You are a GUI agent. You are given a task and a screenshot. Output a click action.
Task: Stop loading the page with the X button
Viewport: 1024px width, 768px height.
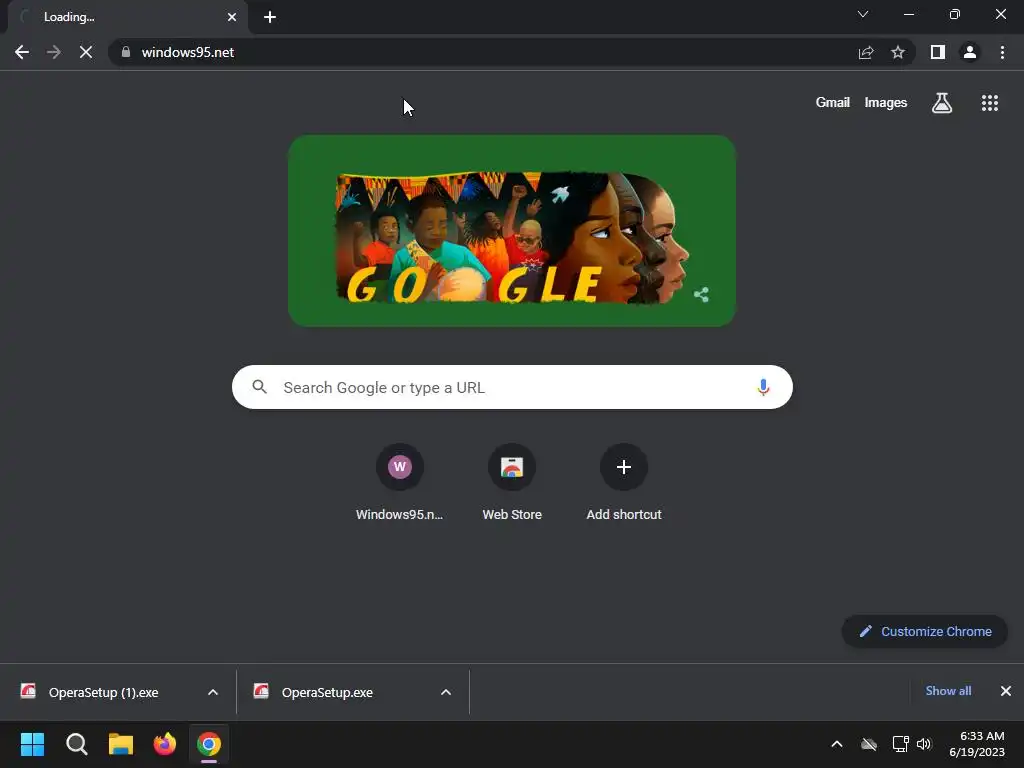click(86, 52)
